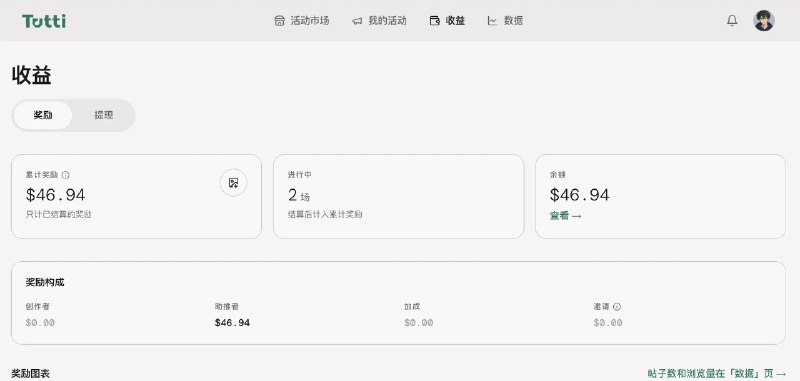Click the 加成 label
Image resolution: width=800 pixels, height=381 pixels.
[412, 307]
